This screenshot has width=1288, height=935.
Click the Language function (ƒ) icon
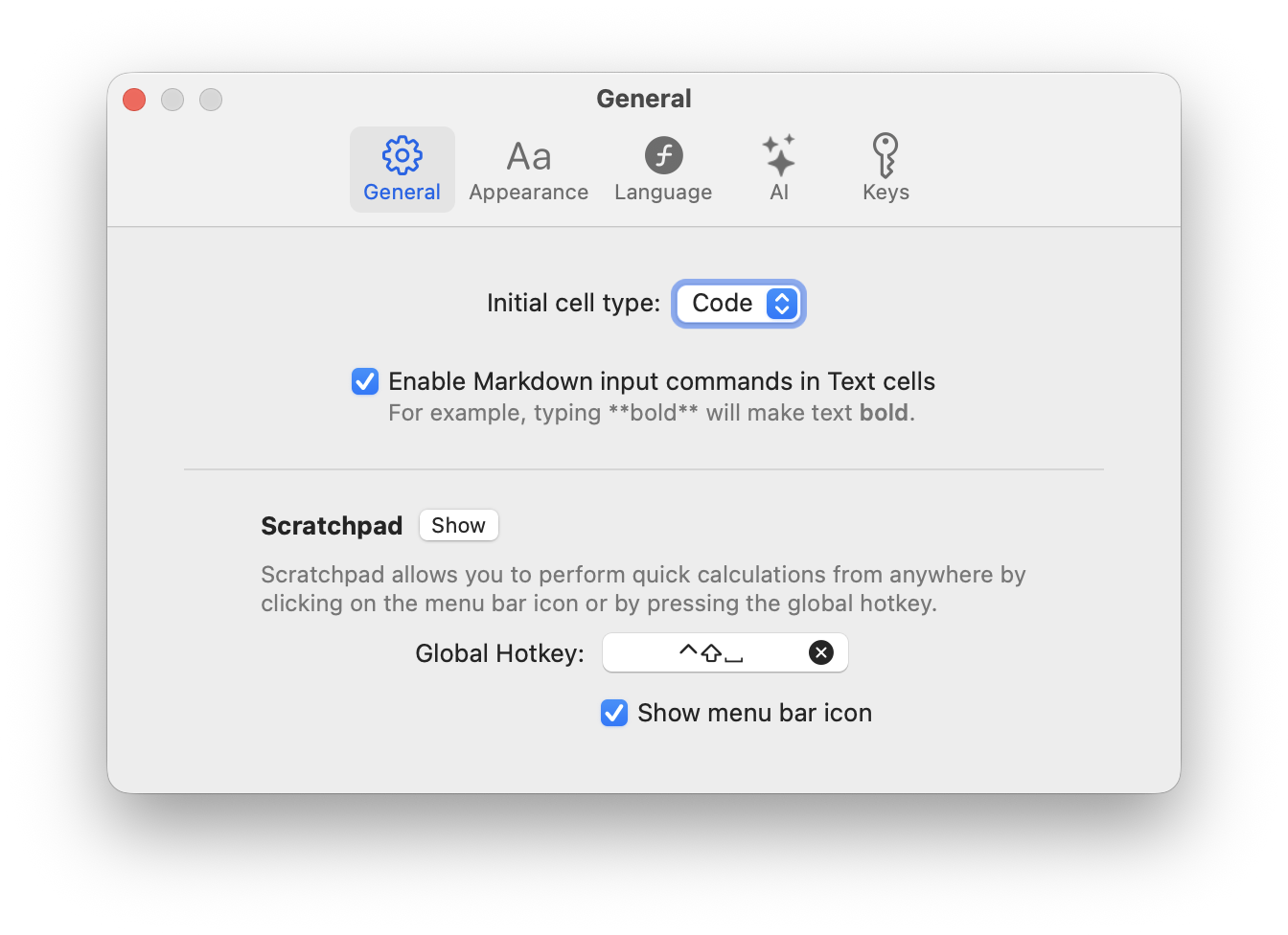tap(662, 154)
